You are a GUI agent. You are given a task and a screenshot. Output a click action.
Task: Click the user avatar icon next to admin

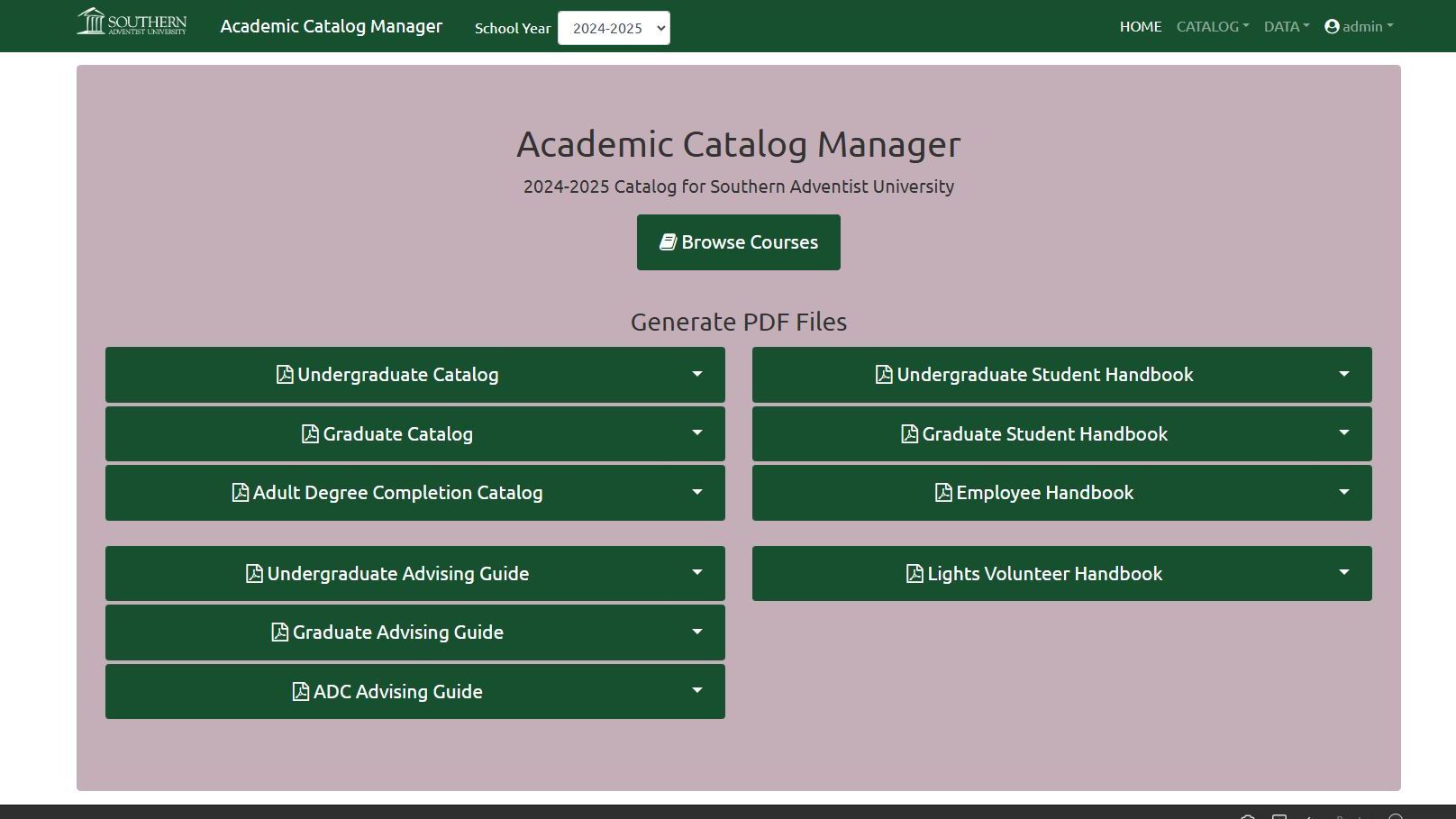[x=1332, y=26]
